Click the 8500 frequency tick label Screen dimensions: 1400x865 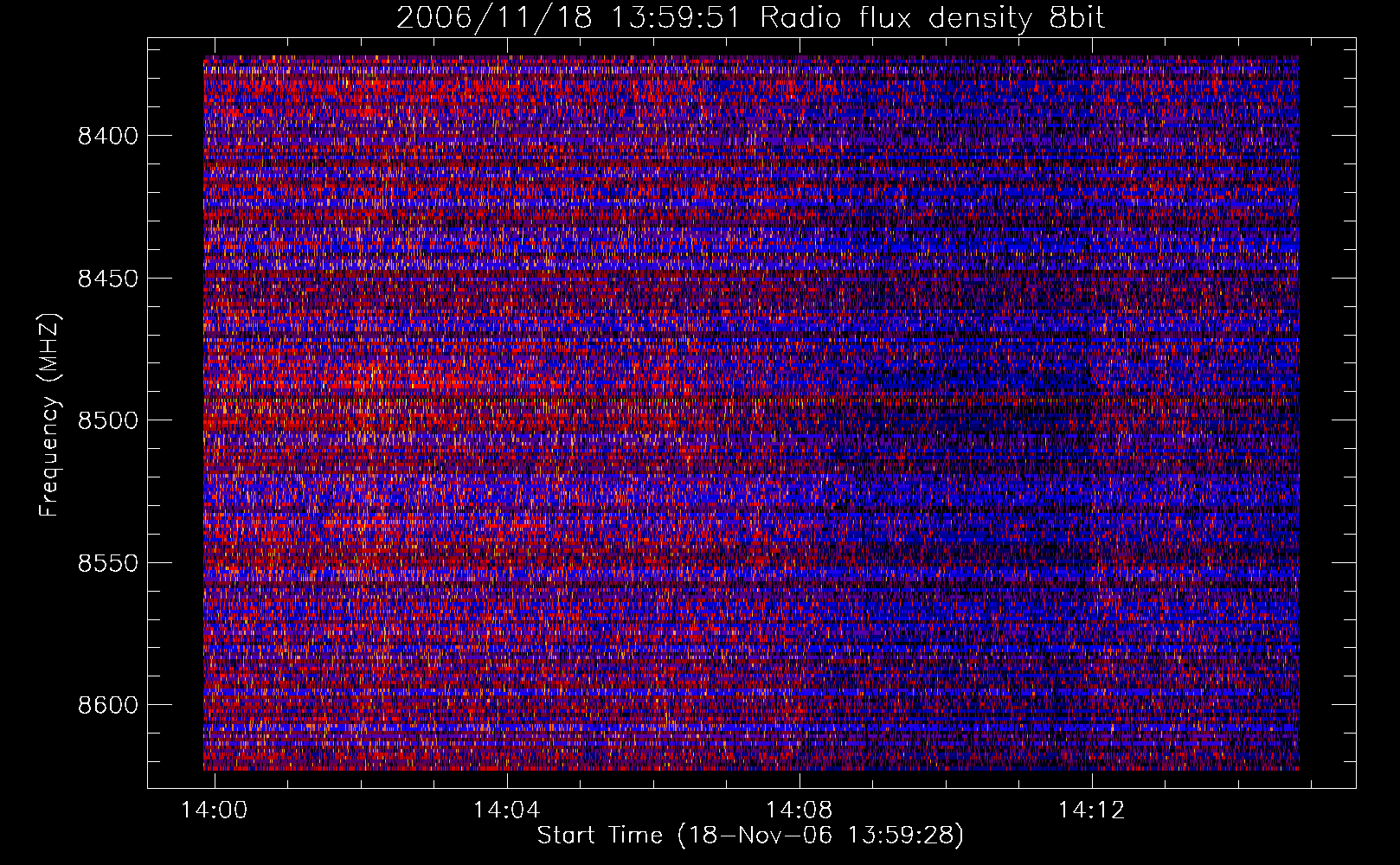tap(108, 420)
